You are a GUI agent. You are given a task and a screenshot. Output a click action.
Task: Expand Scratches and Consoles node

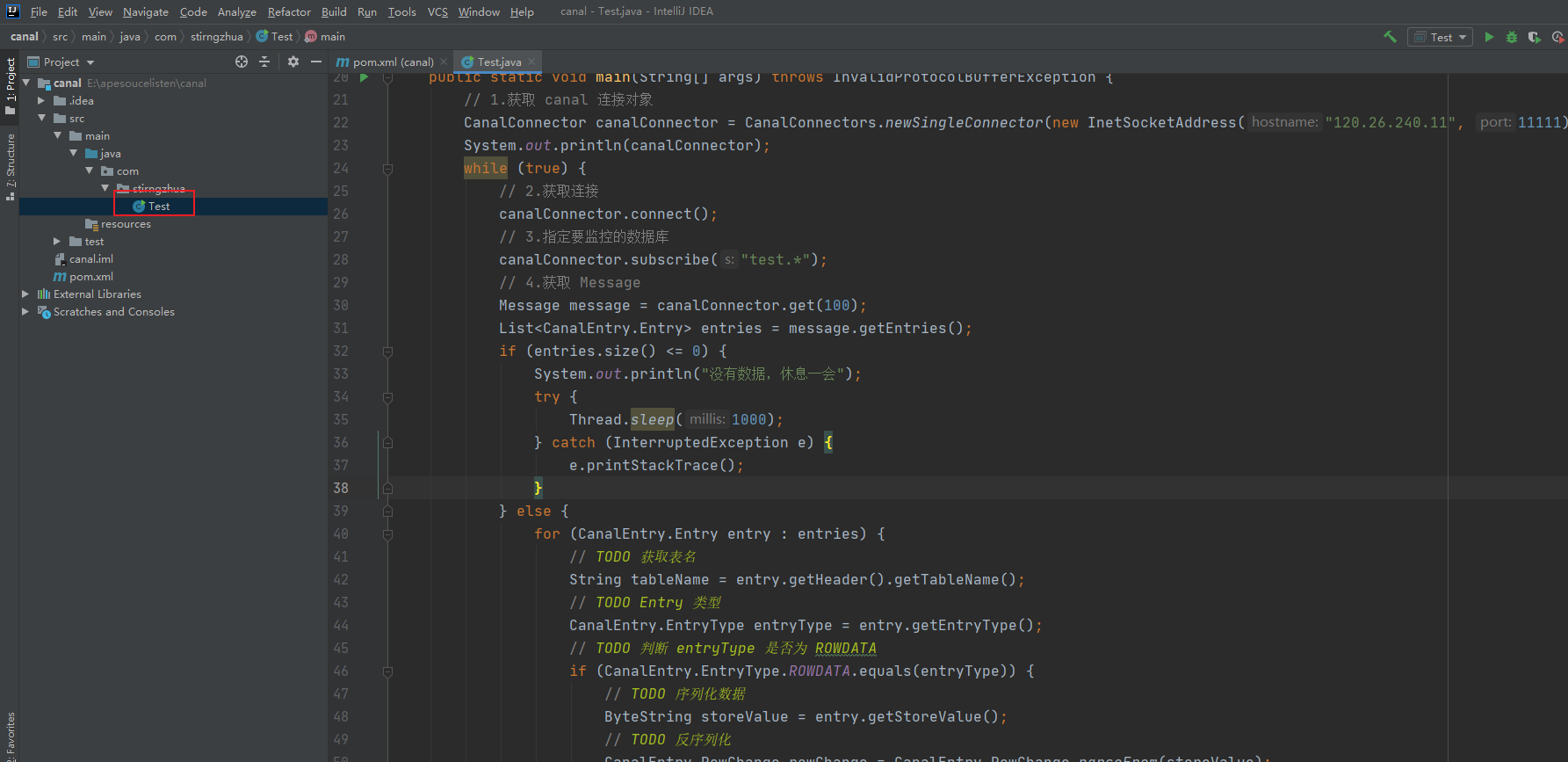coord(25,311)
